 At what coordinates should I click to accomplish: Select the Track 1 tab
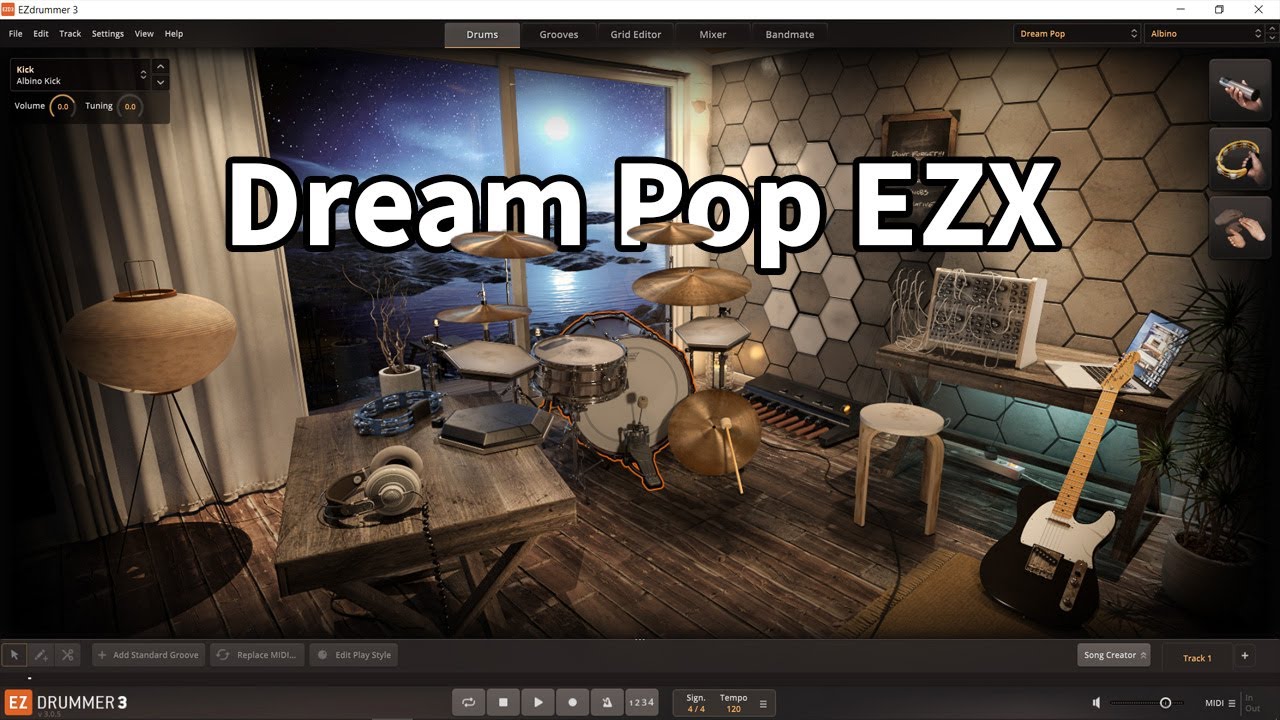pyautogui.click(x=1197, y=657)
